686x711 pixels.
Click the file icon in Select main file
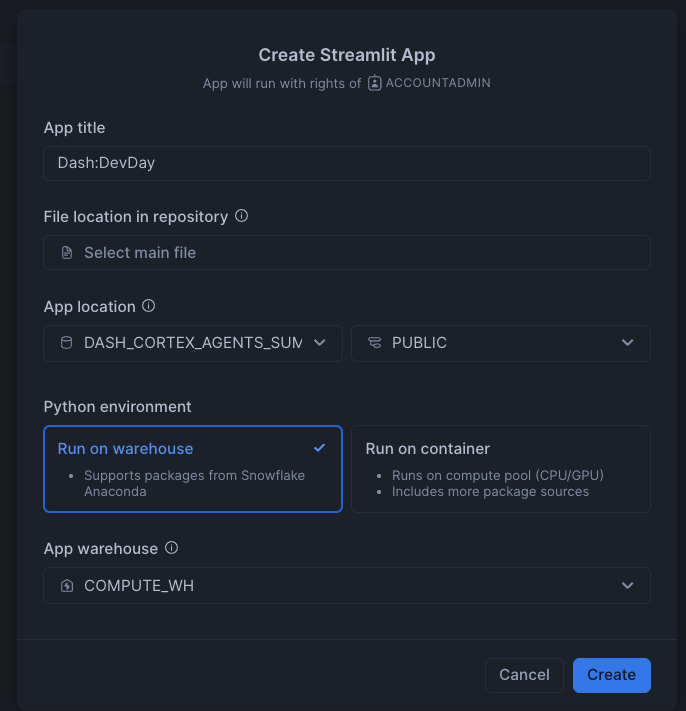tap(67, 253)
